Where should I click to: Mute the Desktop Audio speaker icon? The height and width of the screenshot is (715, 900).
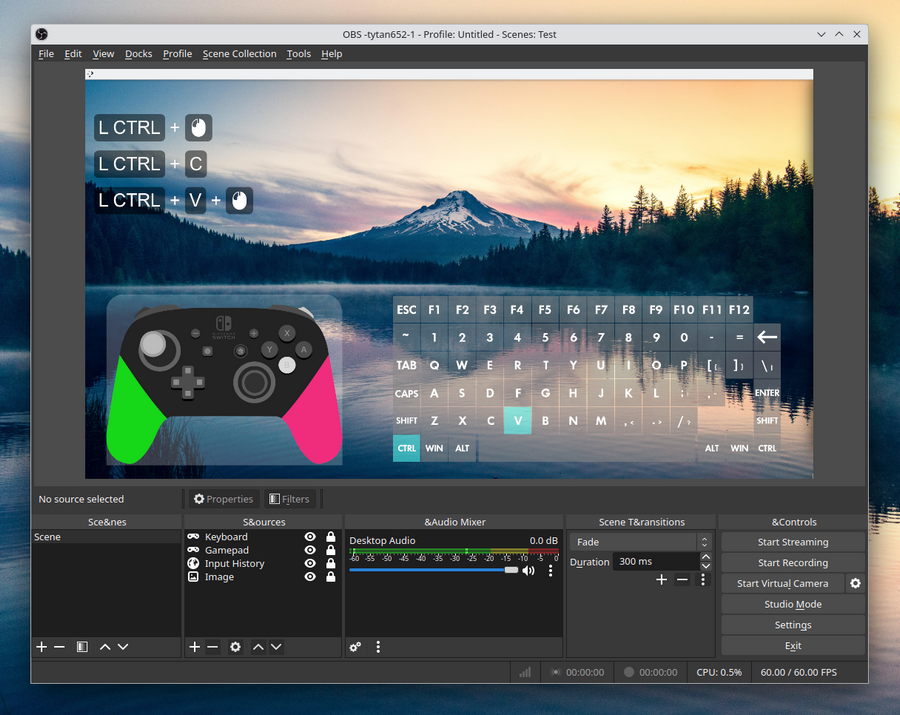pyautogui.click(x=528, y=570)
